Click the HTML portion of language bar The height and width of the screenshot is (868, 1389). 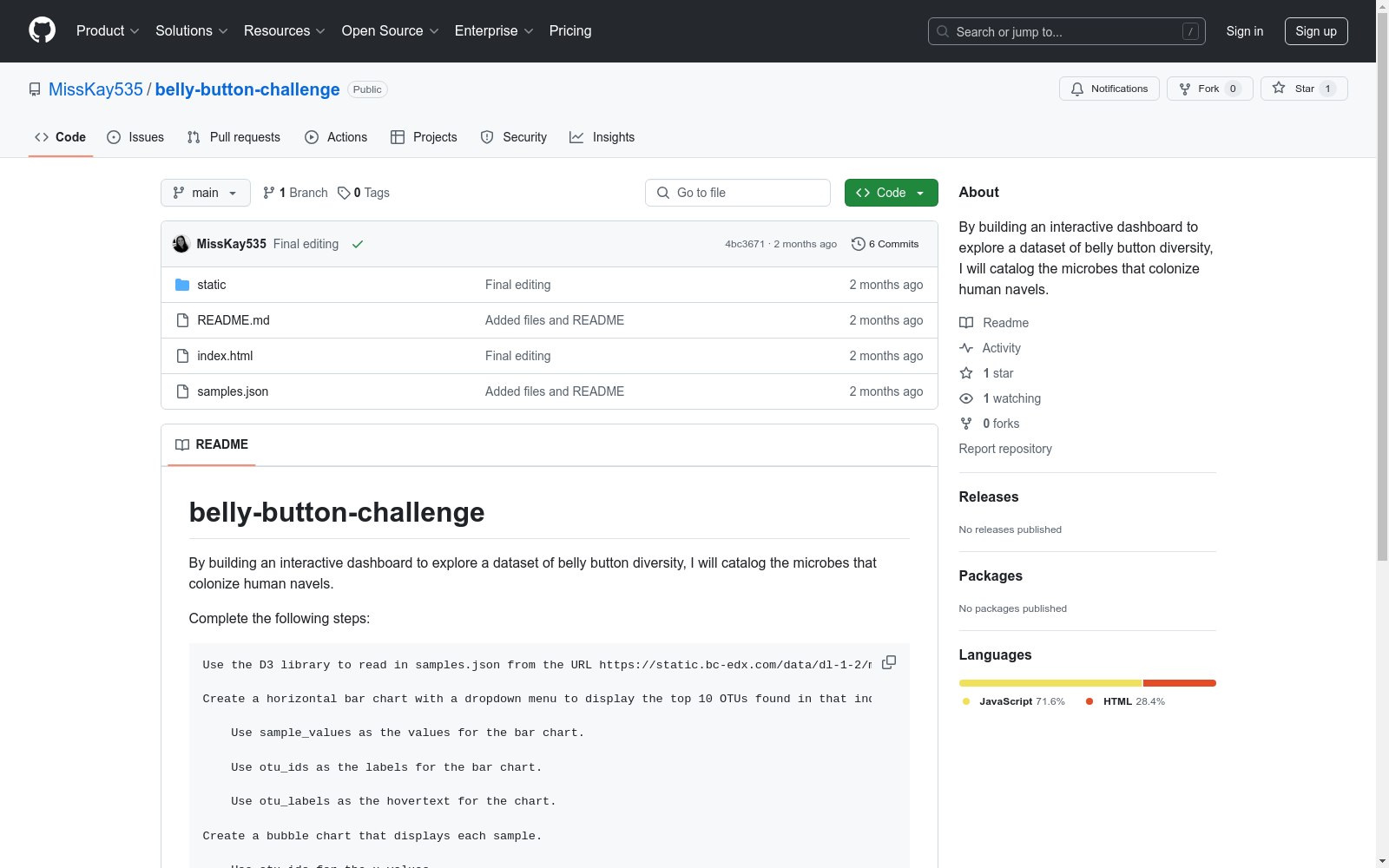click(1180, 683)
